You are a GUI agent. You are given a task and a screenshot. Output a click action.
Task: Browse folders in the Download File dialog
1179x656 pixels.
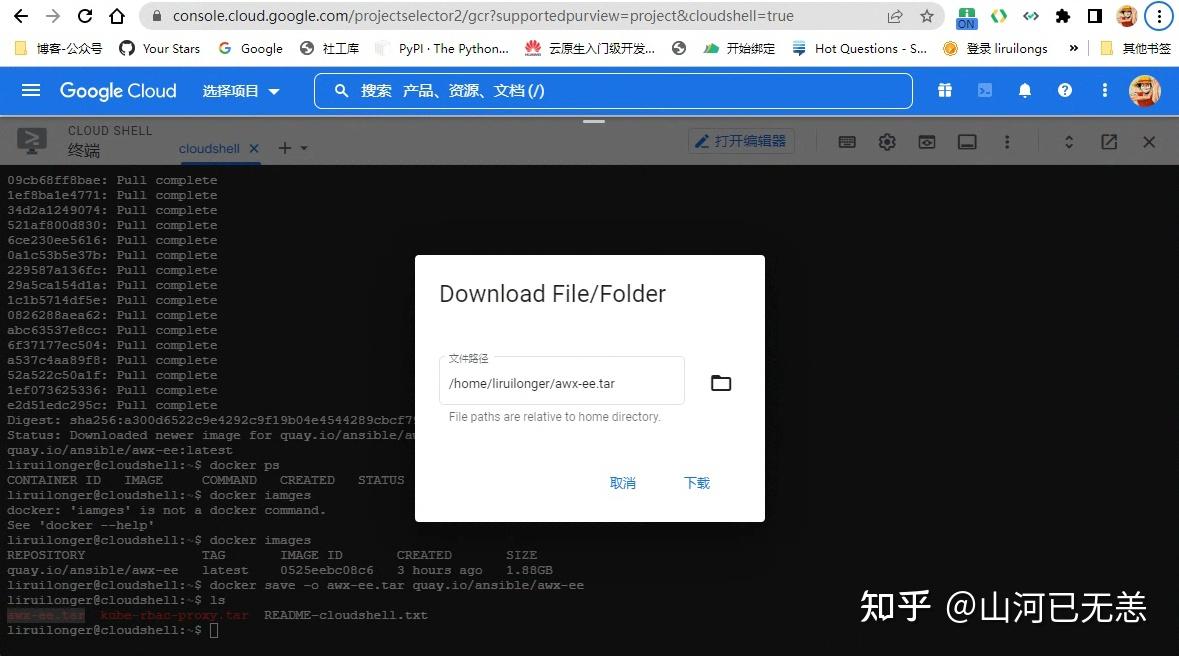point(720,383)
